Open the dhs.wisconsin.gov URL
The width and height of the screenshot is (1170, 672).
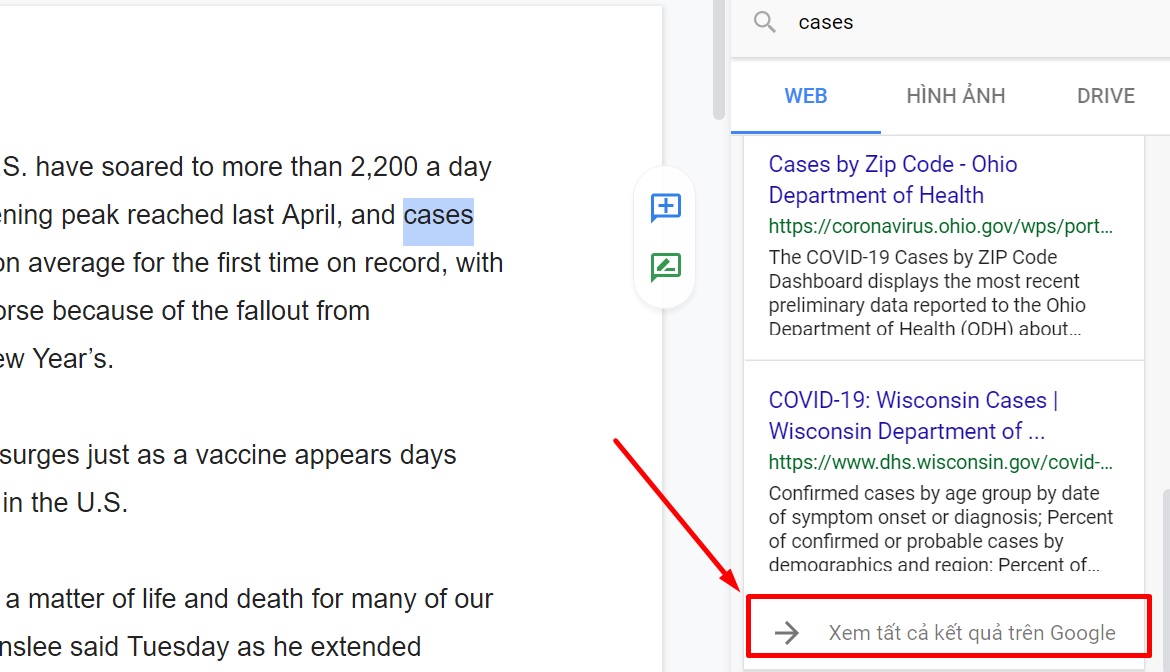tap(940, 462)
